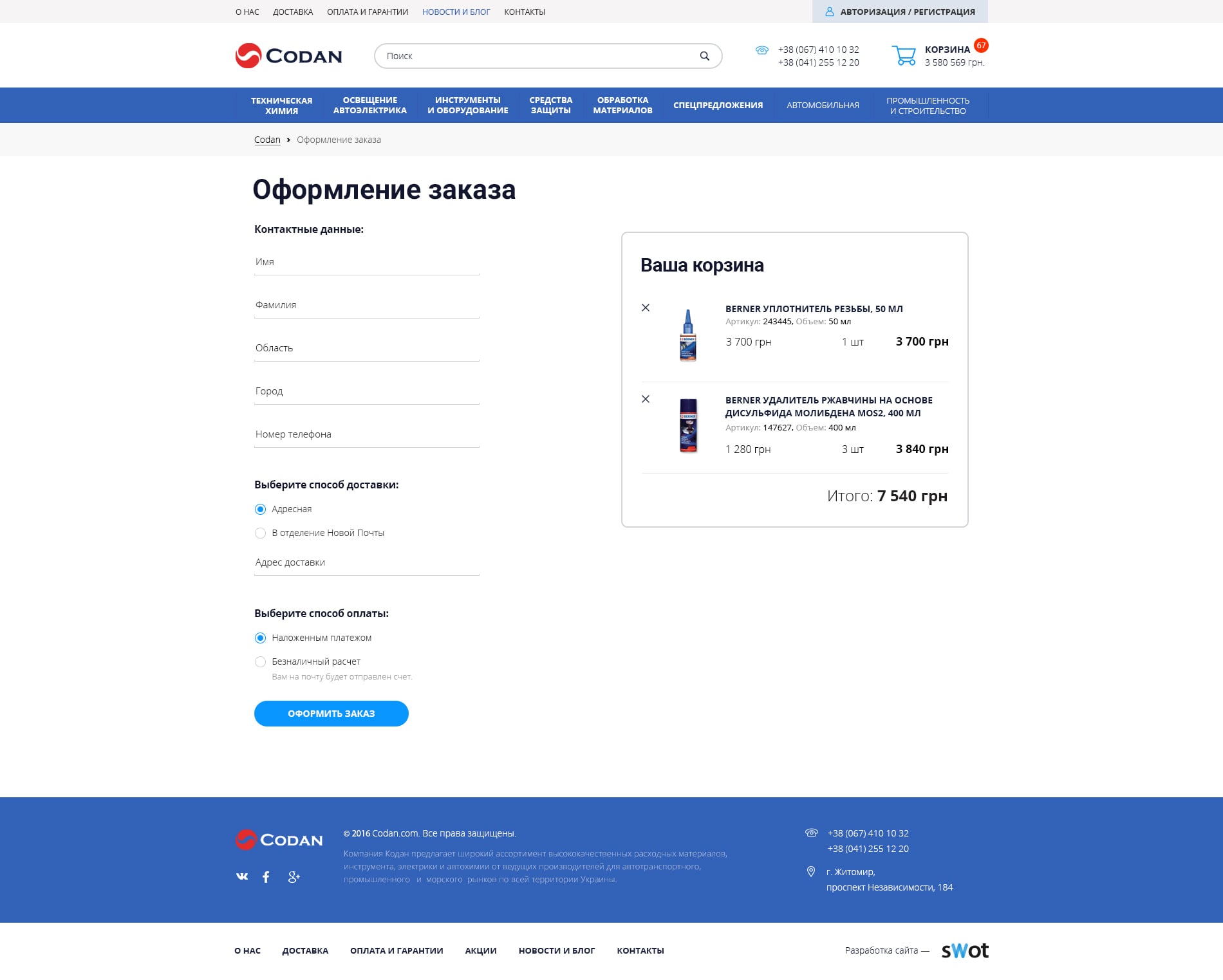Select 'Адресная' delivery option
The image size is (1223, 980).
click(x=261, y=509)
